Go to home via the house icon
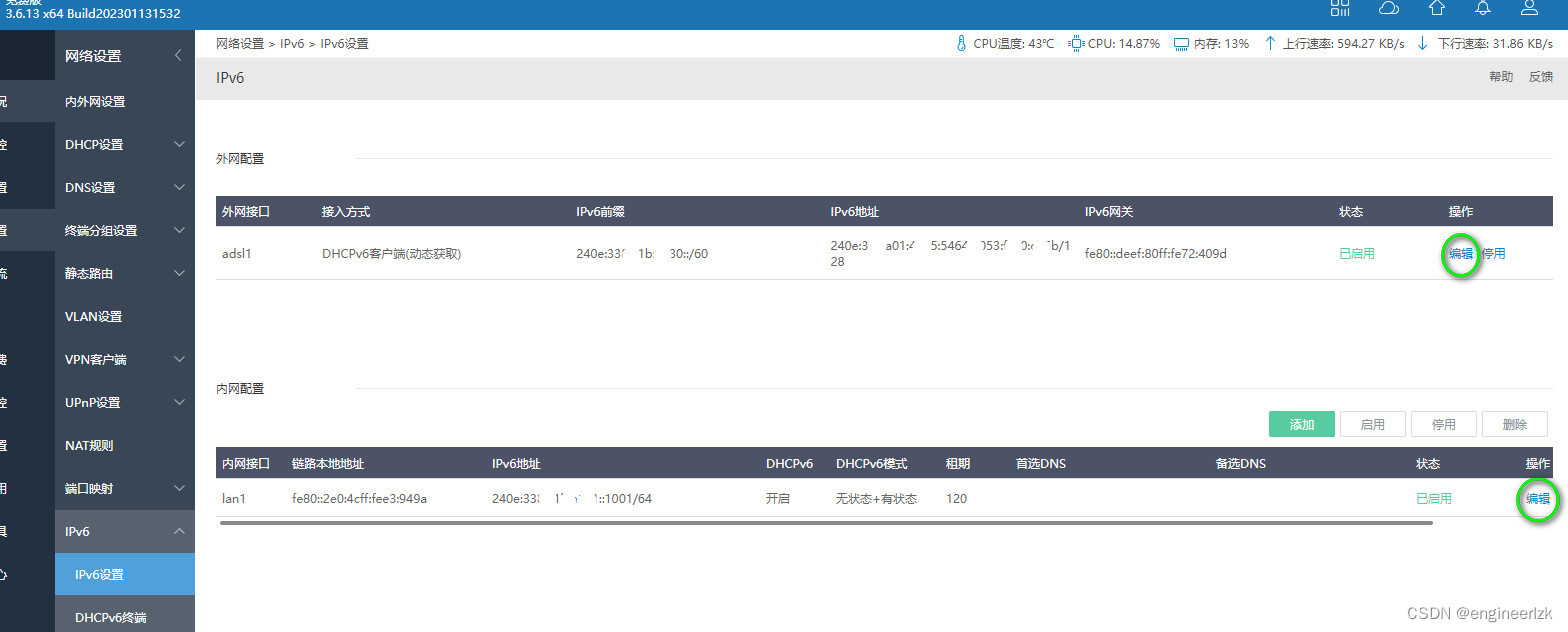 [1436, 8]
